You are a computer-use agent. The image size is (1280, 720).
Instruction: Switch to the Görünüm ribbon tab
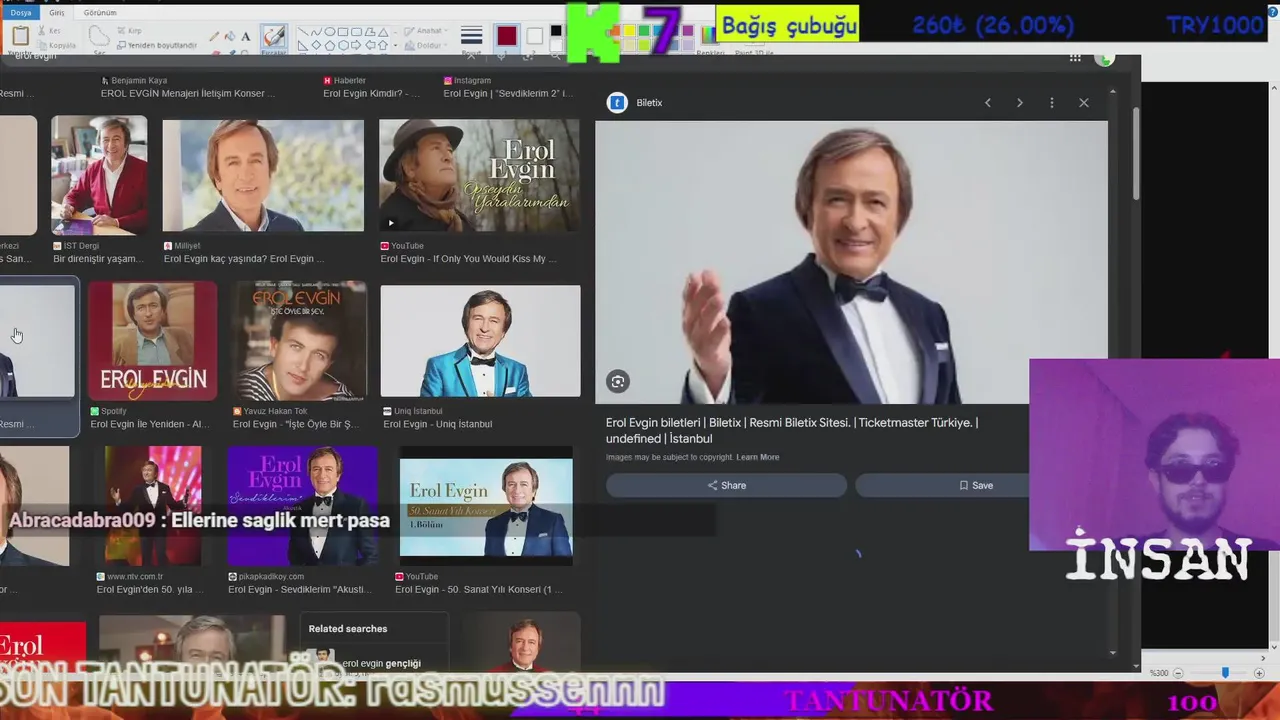coord(100,13)
